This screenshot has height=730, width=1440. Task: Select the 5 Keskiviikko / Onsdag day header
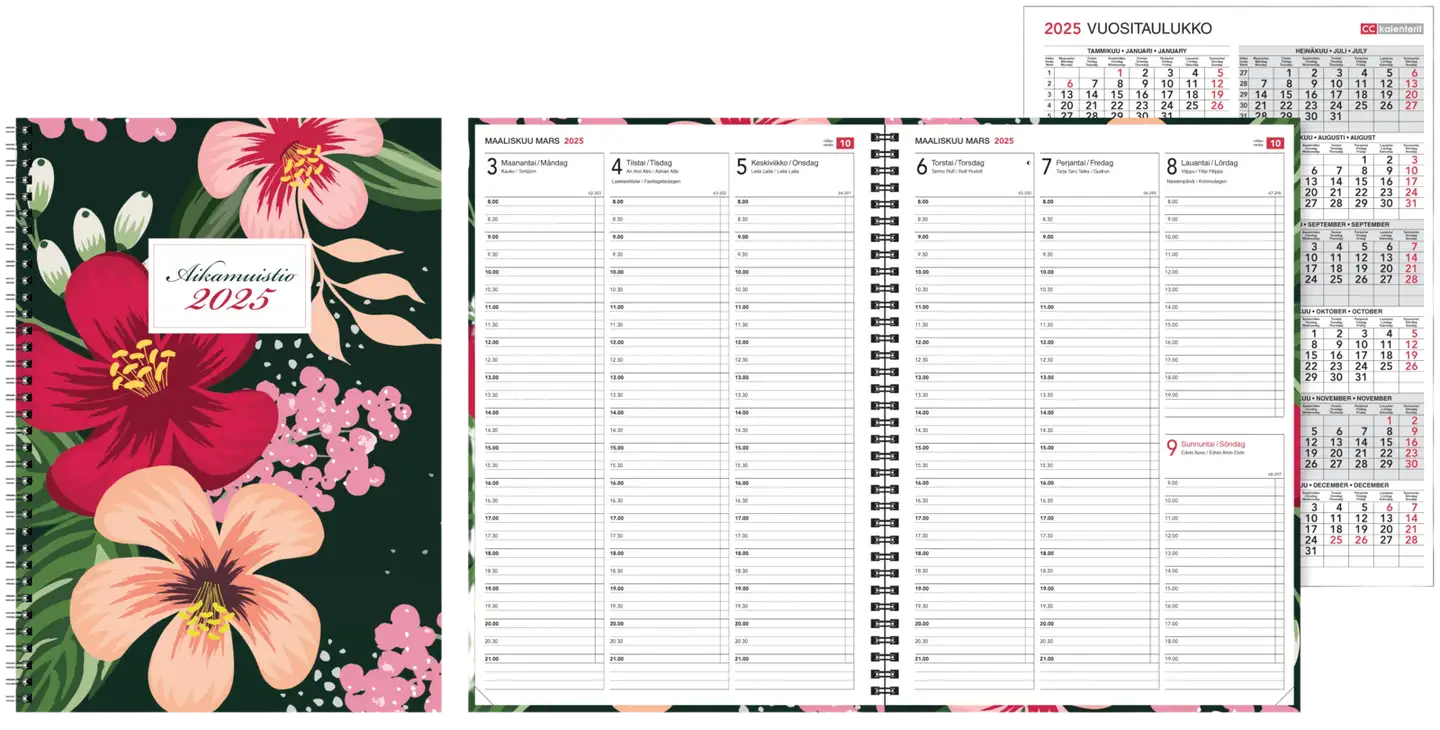[x=777, y=166]
